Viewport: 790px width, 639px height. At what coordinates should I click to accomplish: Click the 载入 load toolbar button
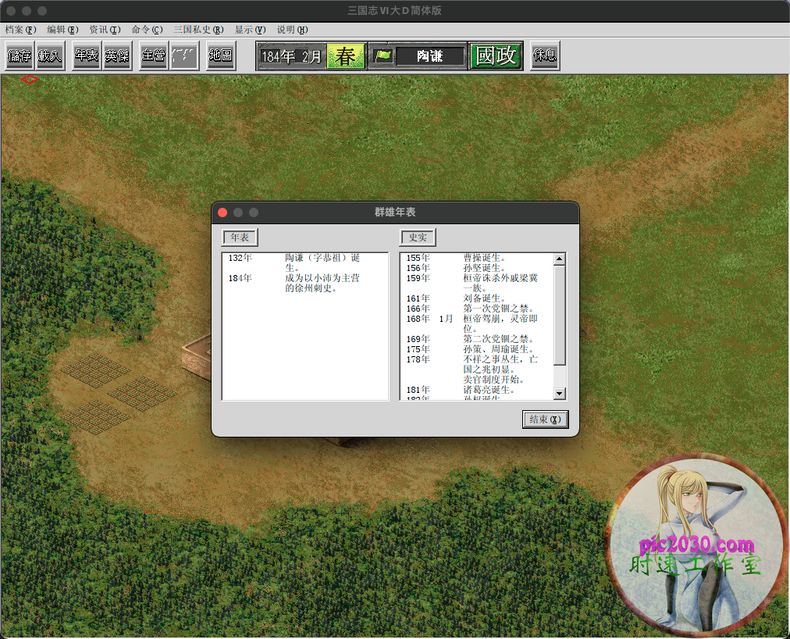[x=50, y=55]
